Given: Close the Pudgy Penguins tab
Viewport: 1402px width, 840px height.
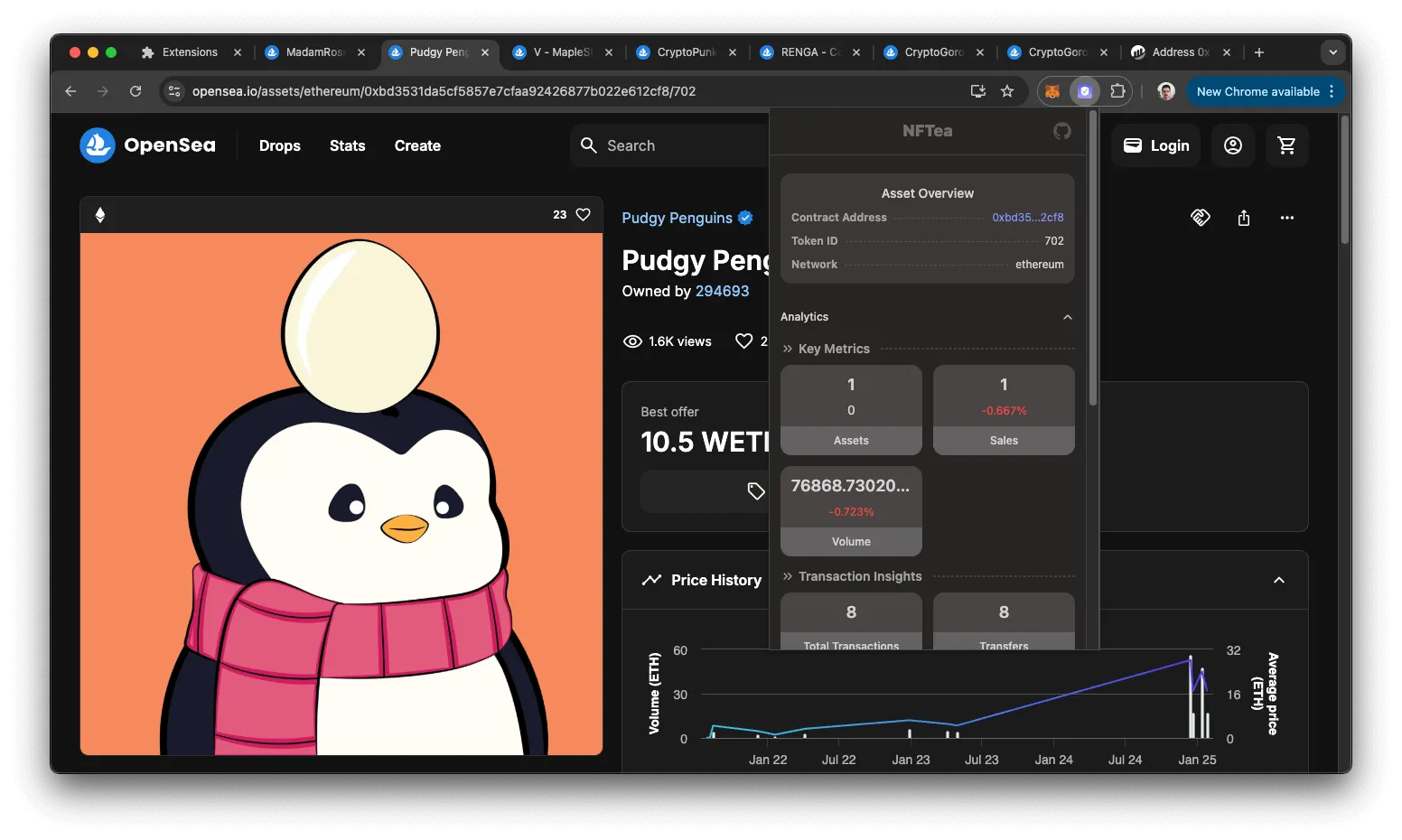Looking at the screenshot, I should [x=485, y=52].
